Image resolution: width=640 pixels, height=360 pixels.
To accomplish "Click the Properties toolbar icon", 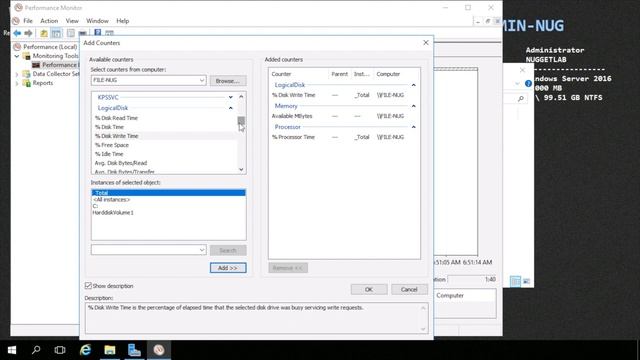I will (x=71, y=33).
